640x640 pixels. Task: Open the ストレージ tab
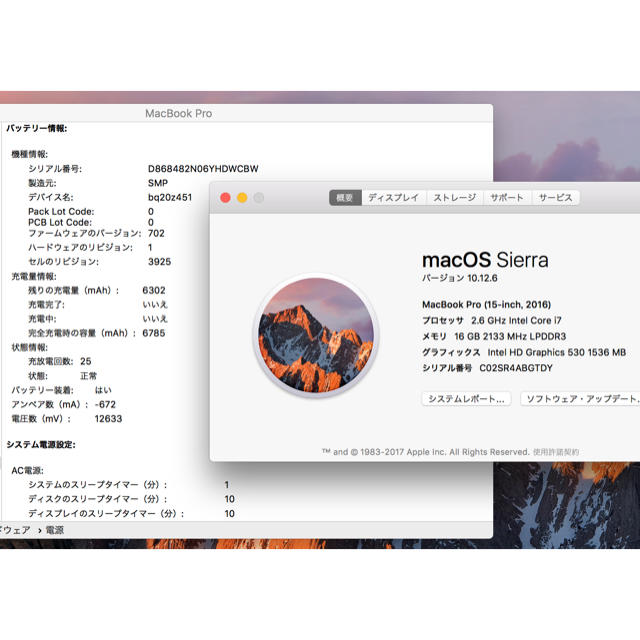click(455, 198)
